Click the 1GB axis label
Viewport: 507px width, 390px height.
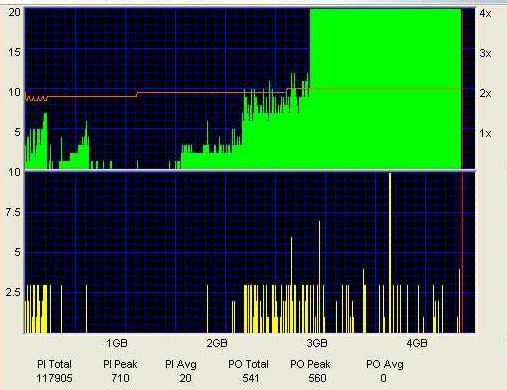click(x=117, y=343)
